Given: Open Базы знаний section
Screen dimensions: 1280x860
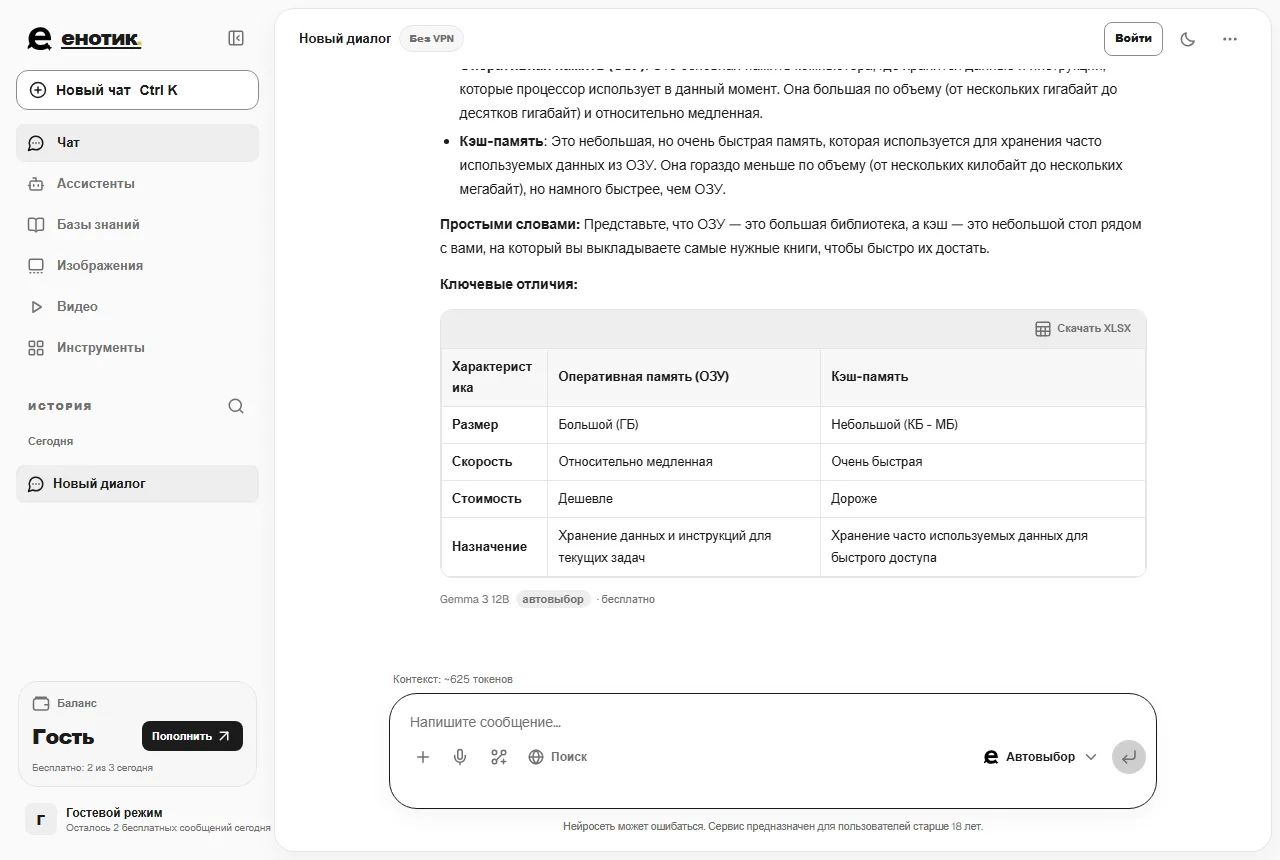Looking at the screenshot, I should click(x=137, y=225).
